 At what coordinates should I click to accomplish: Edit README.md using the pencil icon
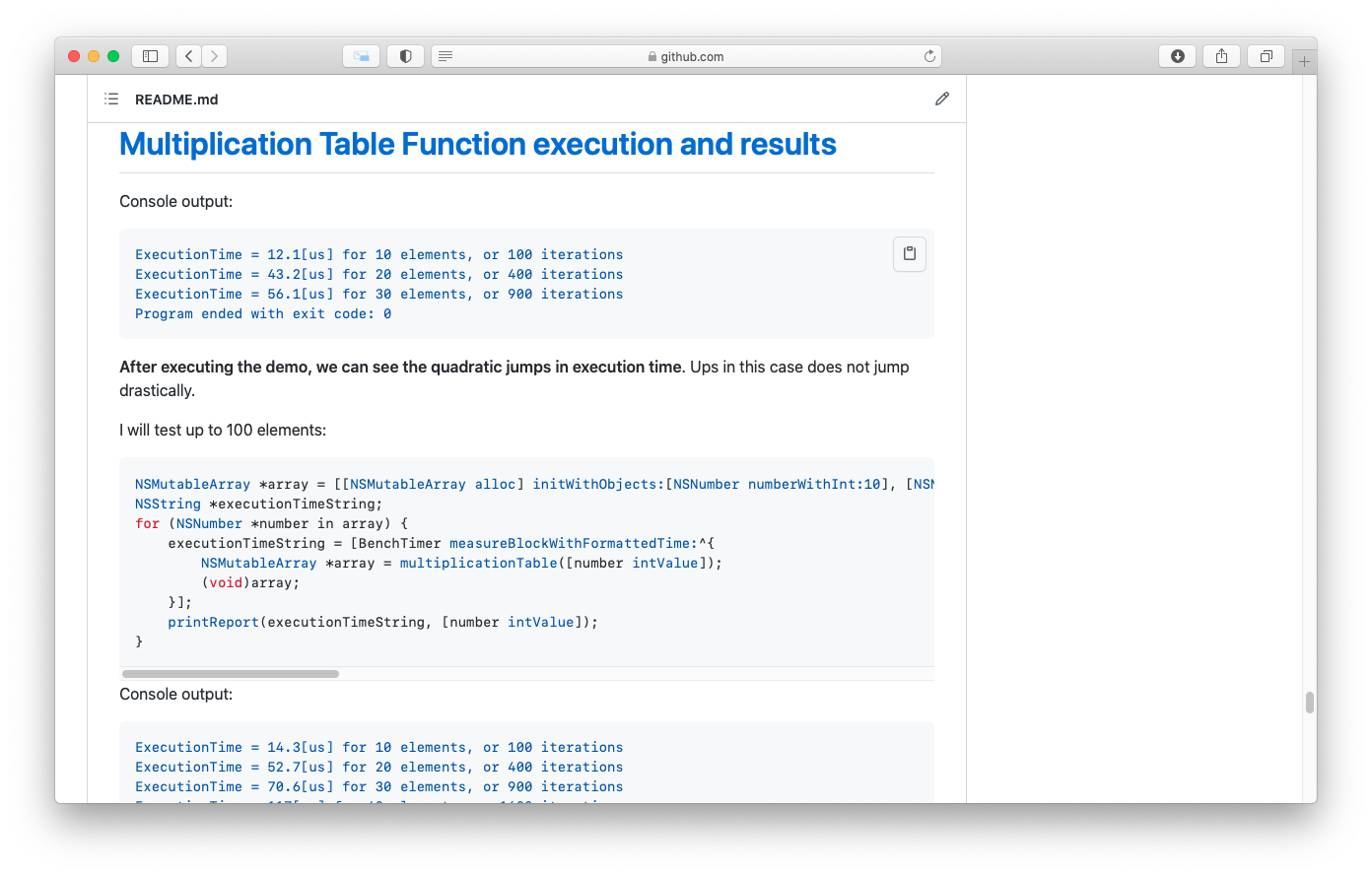[x=941, y=99]
